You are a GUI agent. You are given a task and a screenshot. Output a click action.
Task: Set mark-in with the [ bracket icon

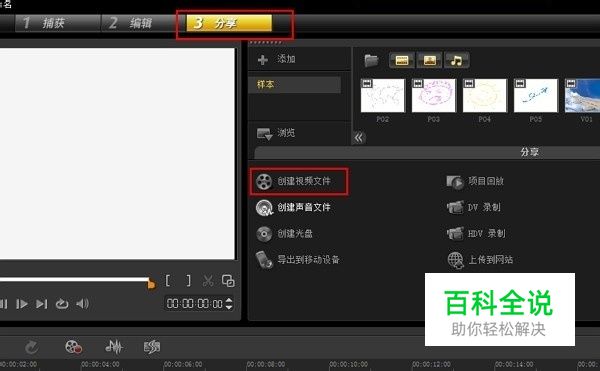point(168,280)
